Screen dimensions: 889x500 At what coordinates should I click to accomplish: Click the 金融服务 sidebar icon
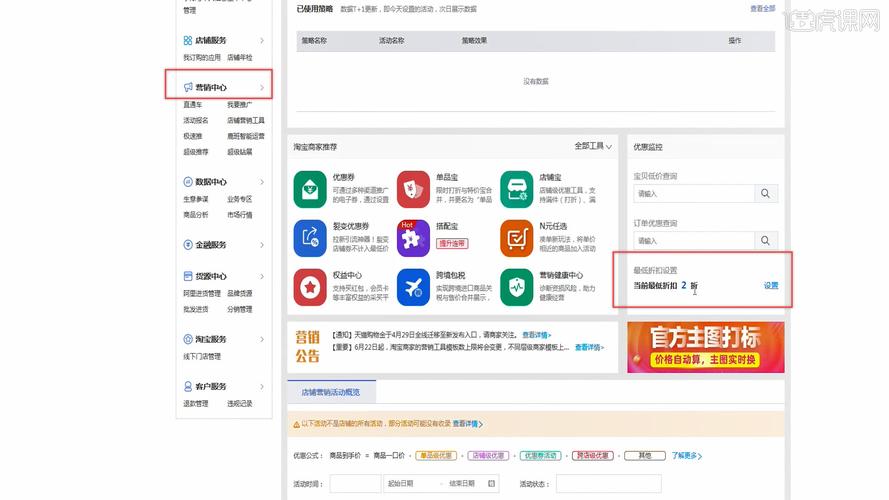188,245
